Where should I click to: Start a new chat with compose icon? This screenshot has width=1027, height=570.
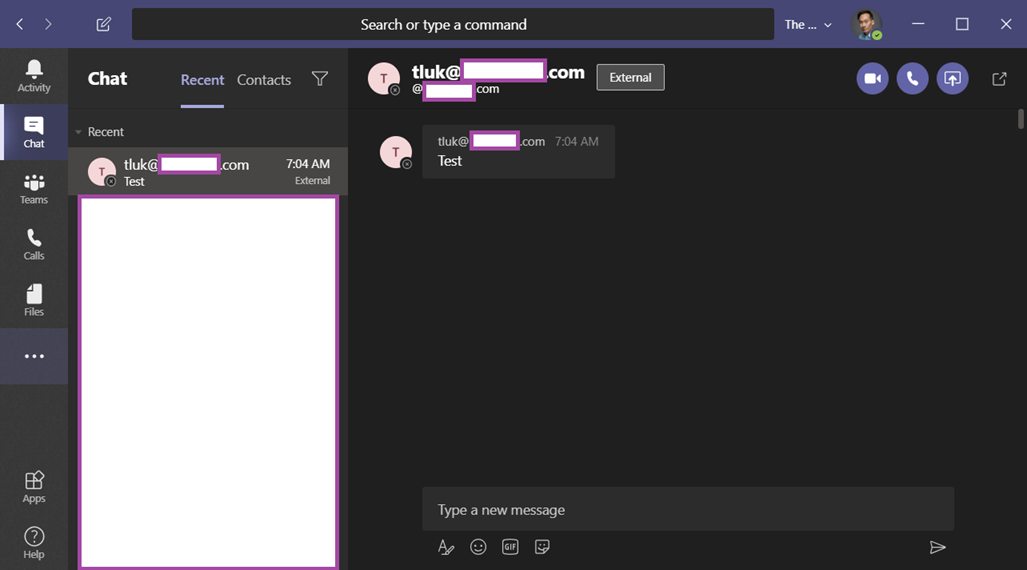point(103,24)
